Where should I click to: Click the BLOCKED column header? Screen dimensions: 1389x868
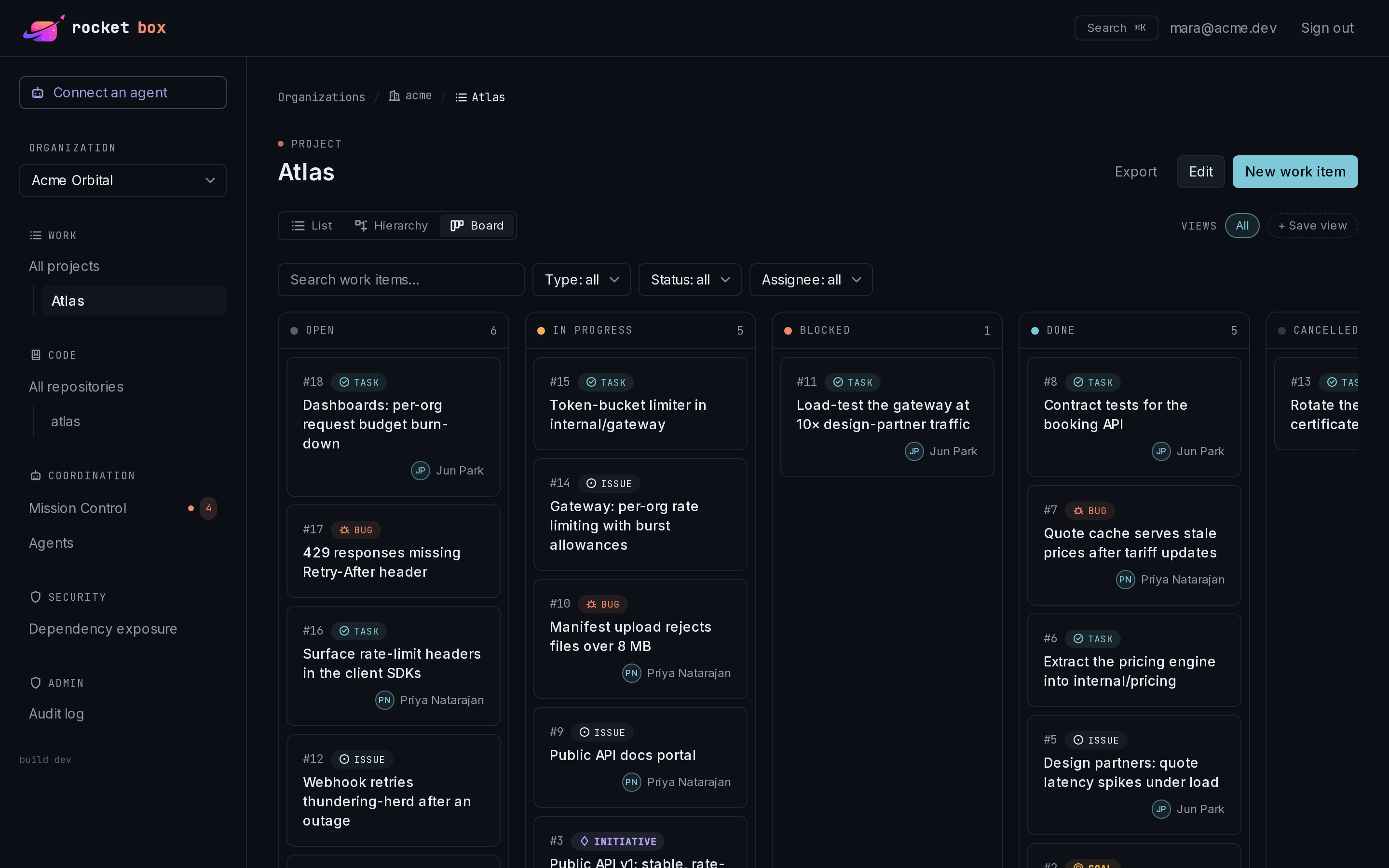(x=887, y=331)
